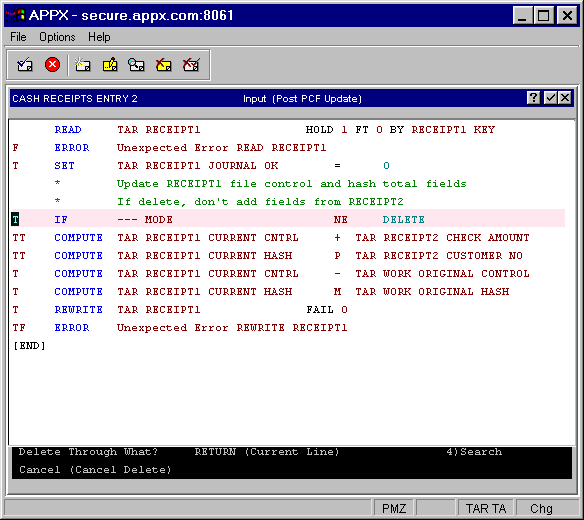This screenshot has width=584, height=520.
Task: Click the highlighted T flag on IF line
Action: [15, 219]
